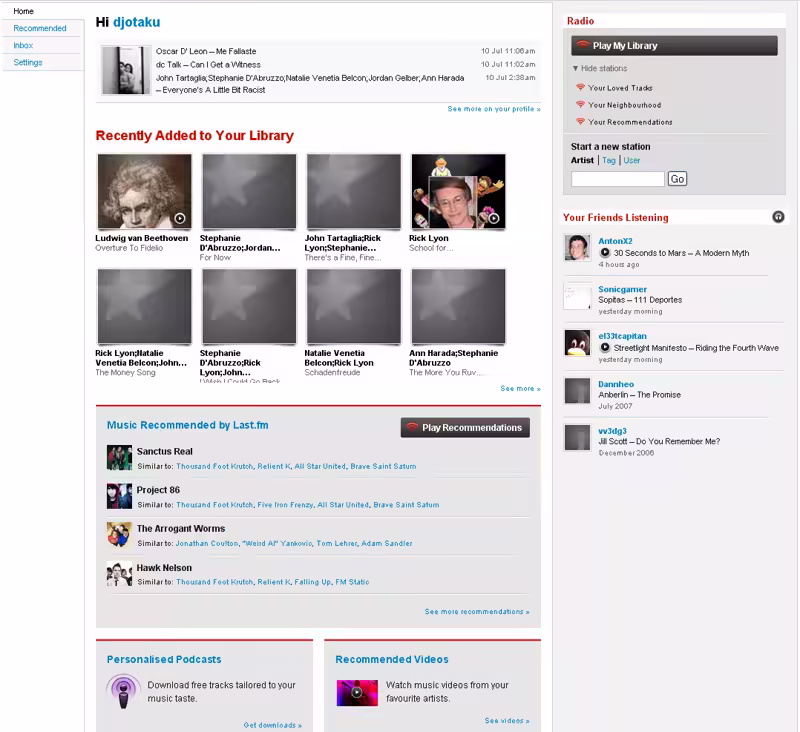
Task: Click into the new station text field
Action: coord(618,179)
